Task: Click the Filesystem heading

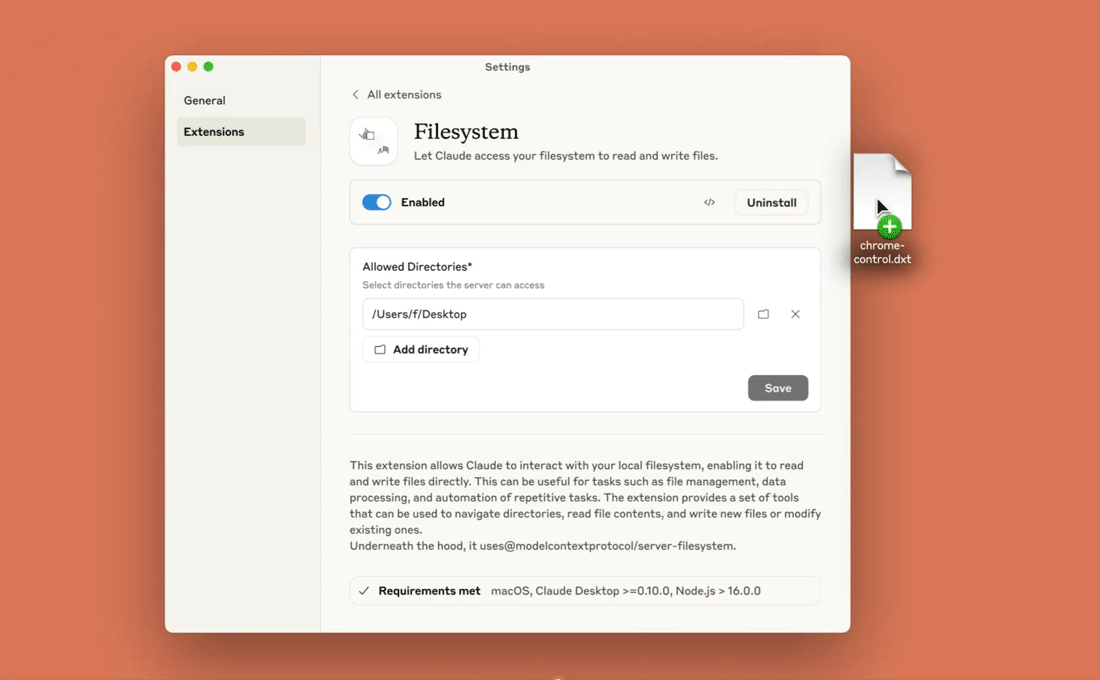Action: [466, 131]
